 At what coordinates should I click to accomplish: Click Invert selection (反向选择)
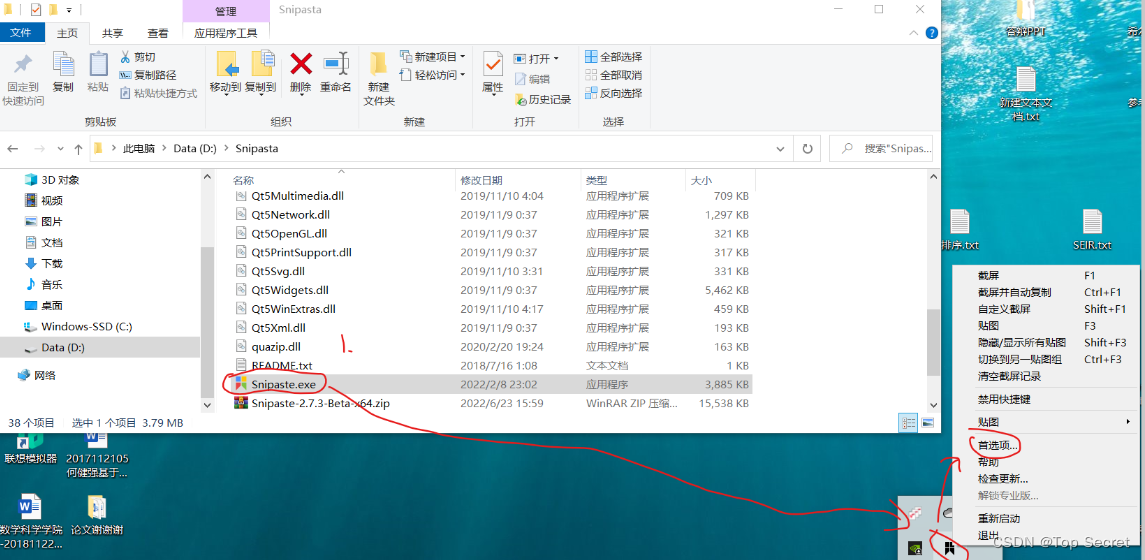(613, 93)
